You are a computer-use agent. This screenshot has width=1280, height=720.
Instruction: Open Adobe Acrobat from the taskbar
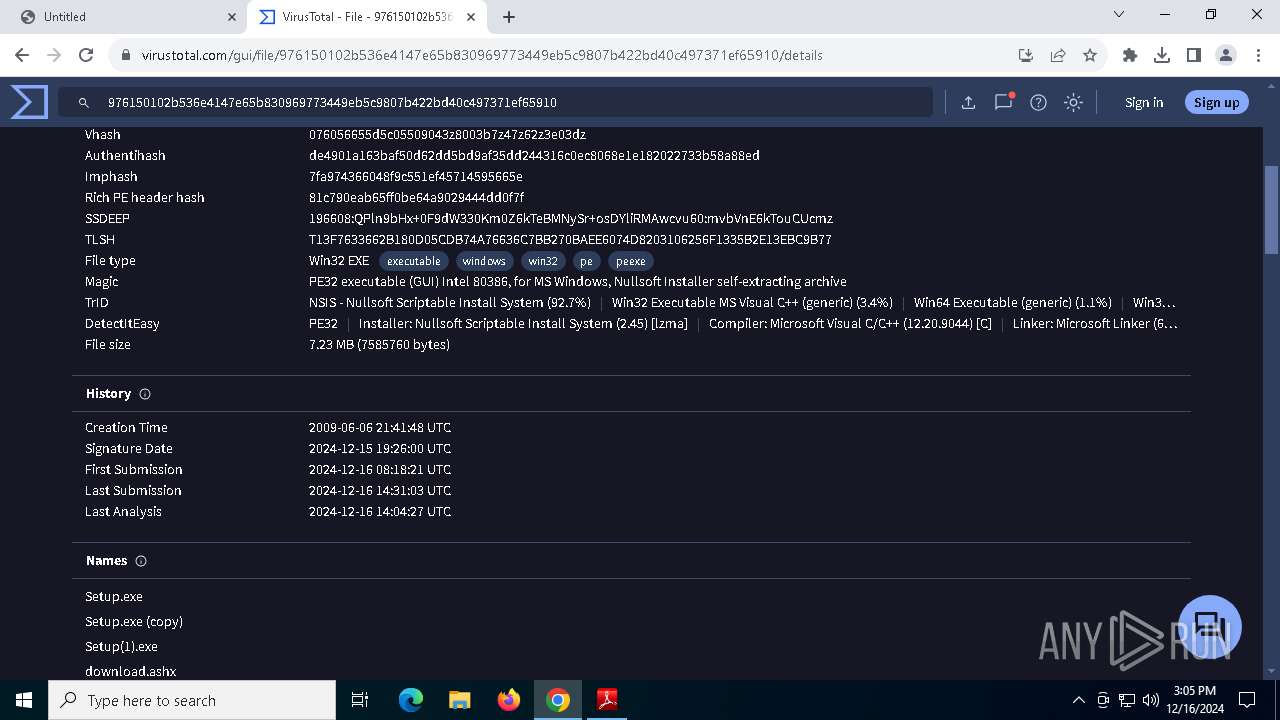pyautogui.click(x=607, y=700)
